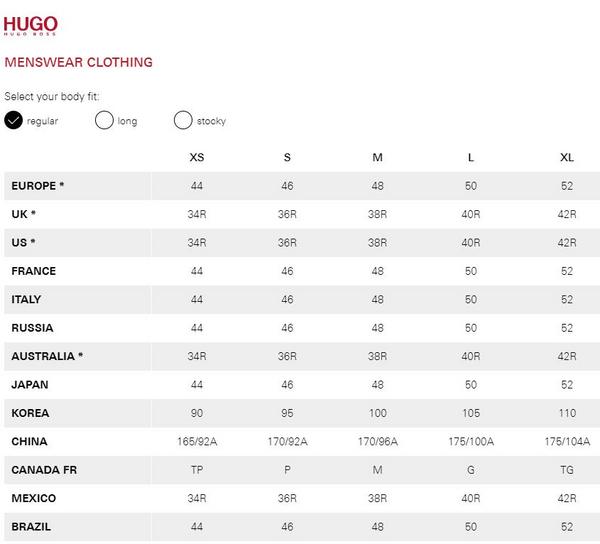Click the MEXICO row label
The height and width of the screenshot is (544, 600).
[x=34, y=498]
